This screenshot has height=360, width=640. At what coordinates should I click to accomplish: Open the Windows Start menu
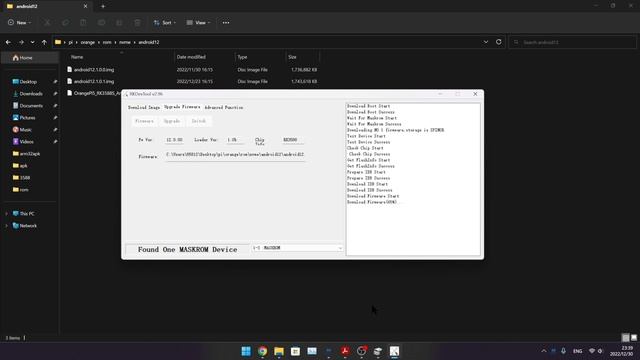pyautogui.click(x=246, y=351)
